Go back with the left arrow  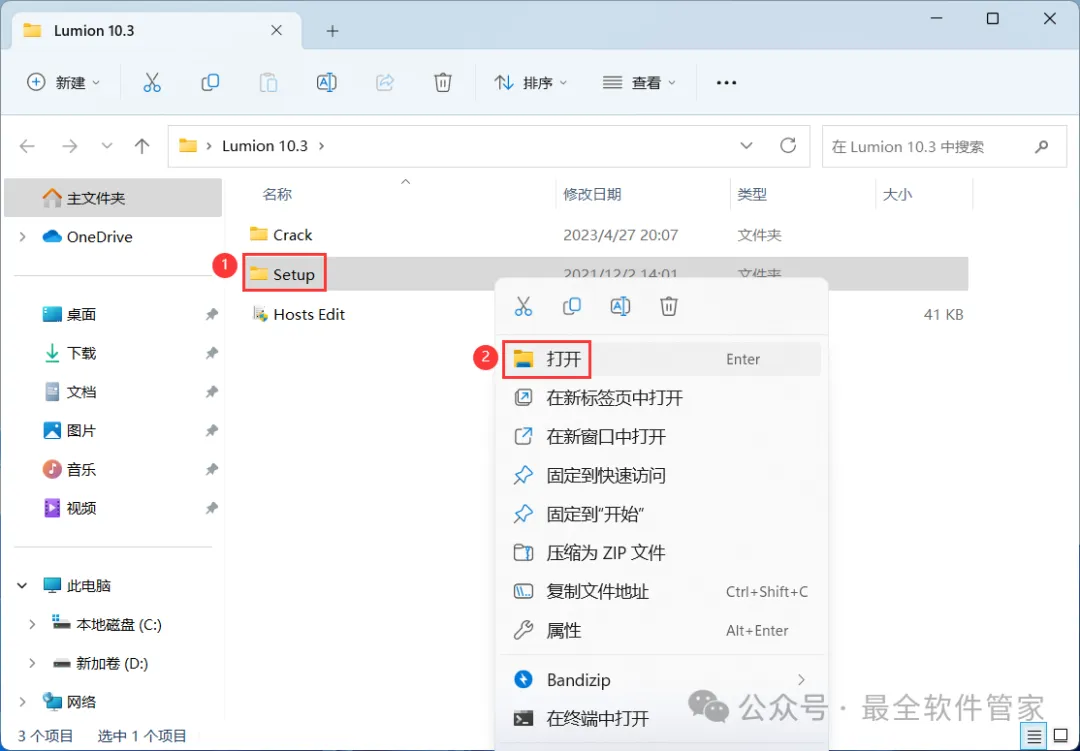coord(28,146)
